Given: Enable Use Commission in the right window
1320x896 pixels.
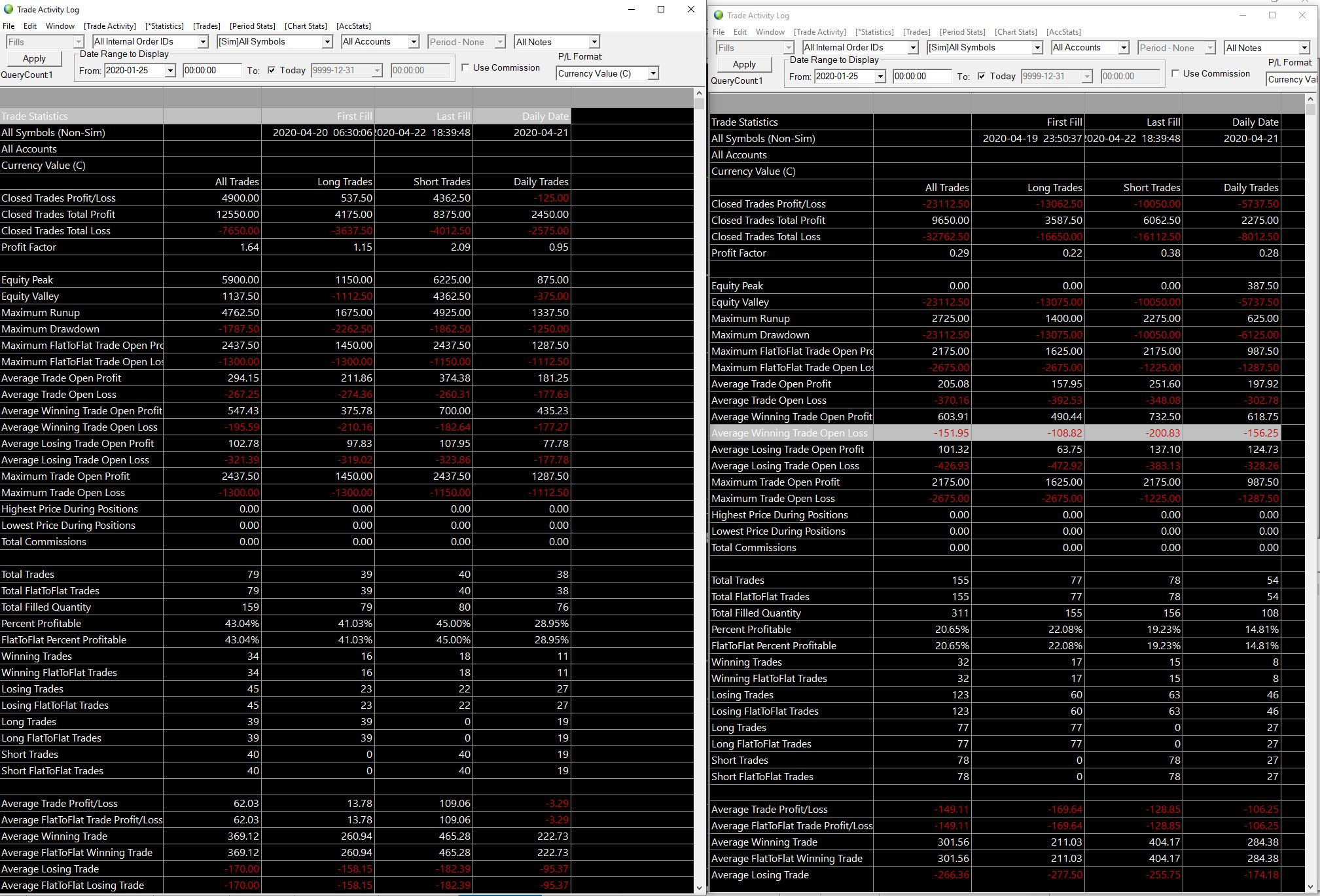Looking at the screenshot, I should 1175,73.
